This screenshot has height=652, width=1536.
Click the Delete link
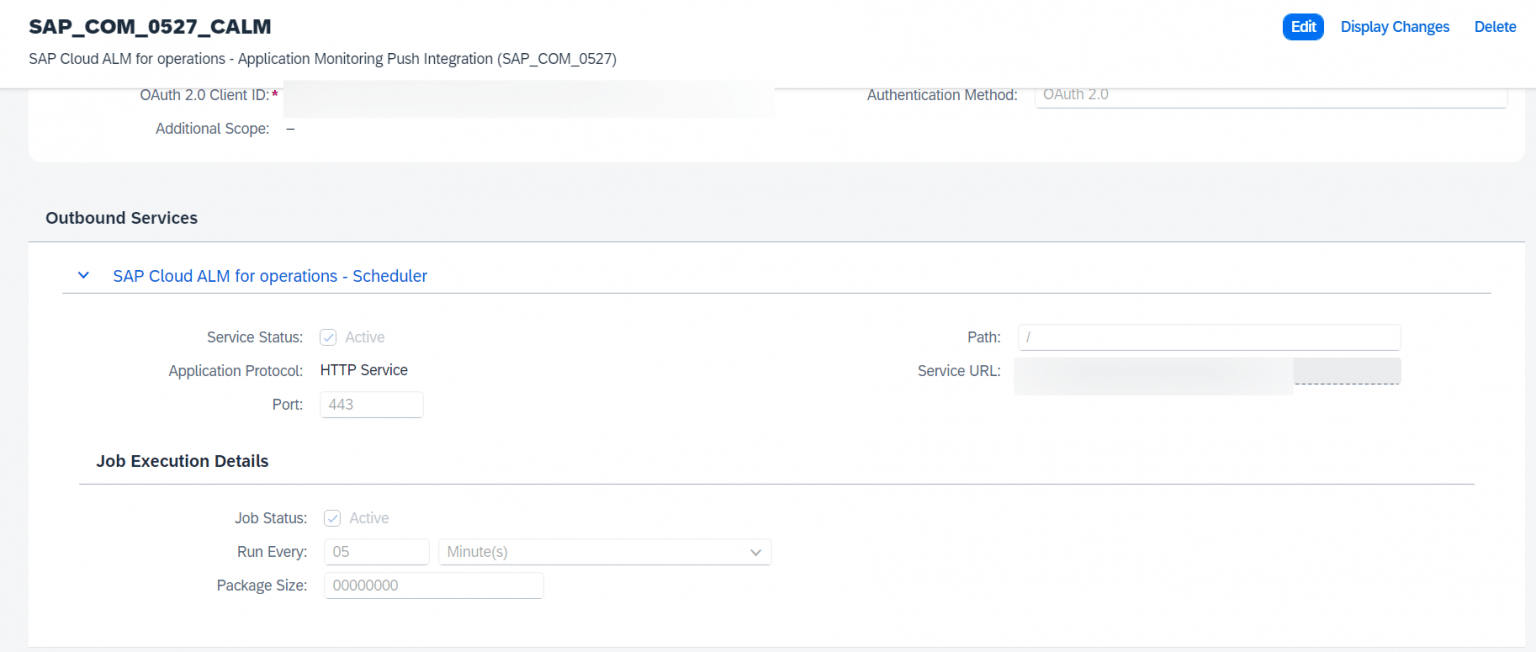pos(1494,26)
